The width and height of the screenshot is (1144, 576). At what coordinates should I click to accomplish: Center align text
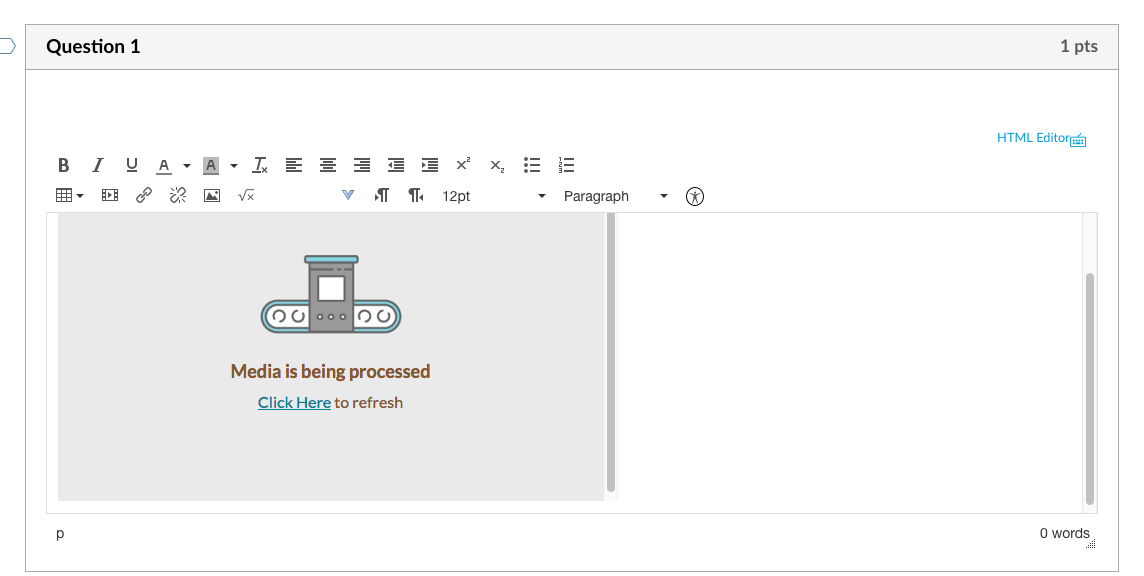(x=328, y=166)
